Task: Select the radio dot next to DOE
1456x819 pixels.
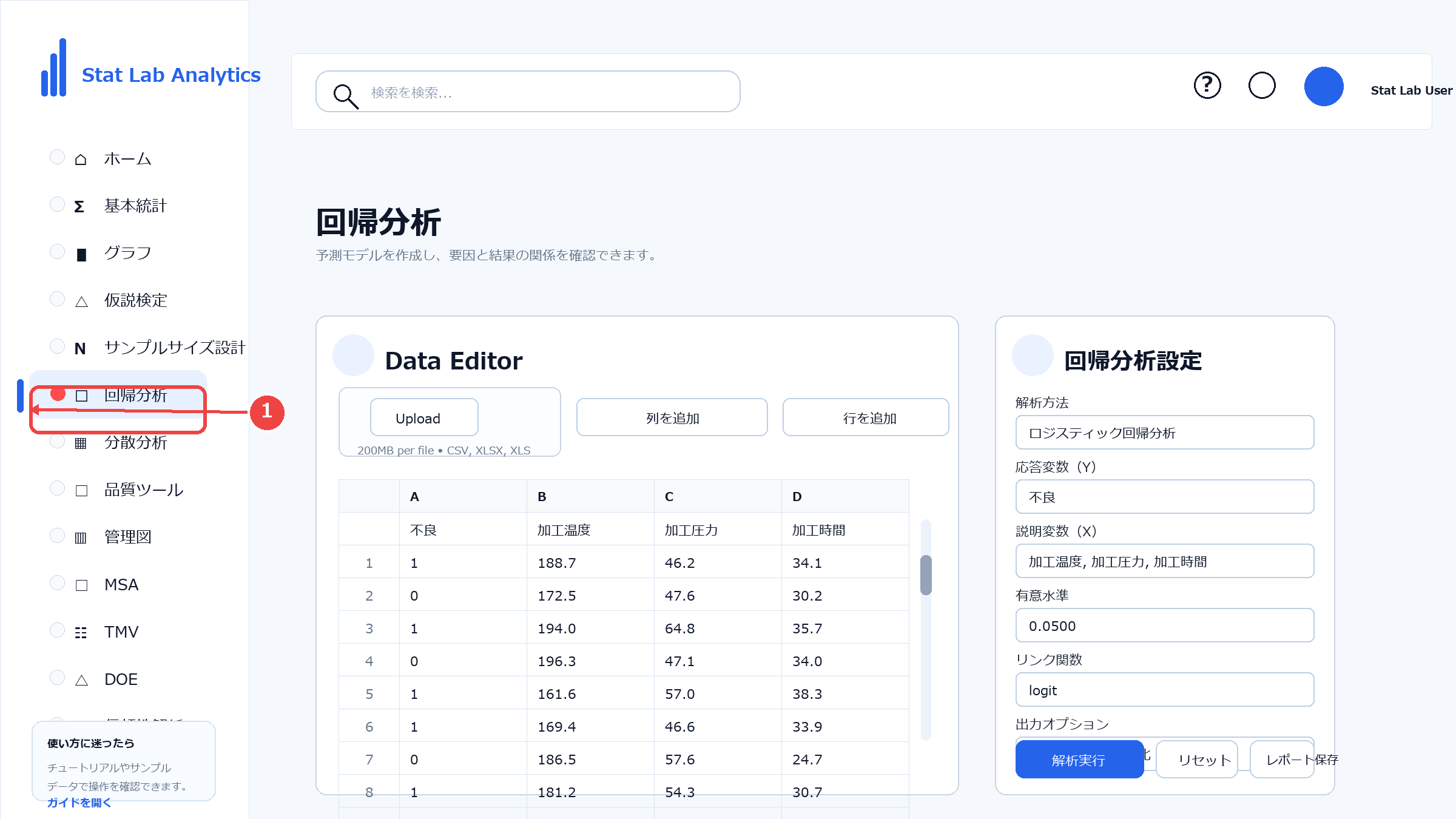Action: [57, 678]
